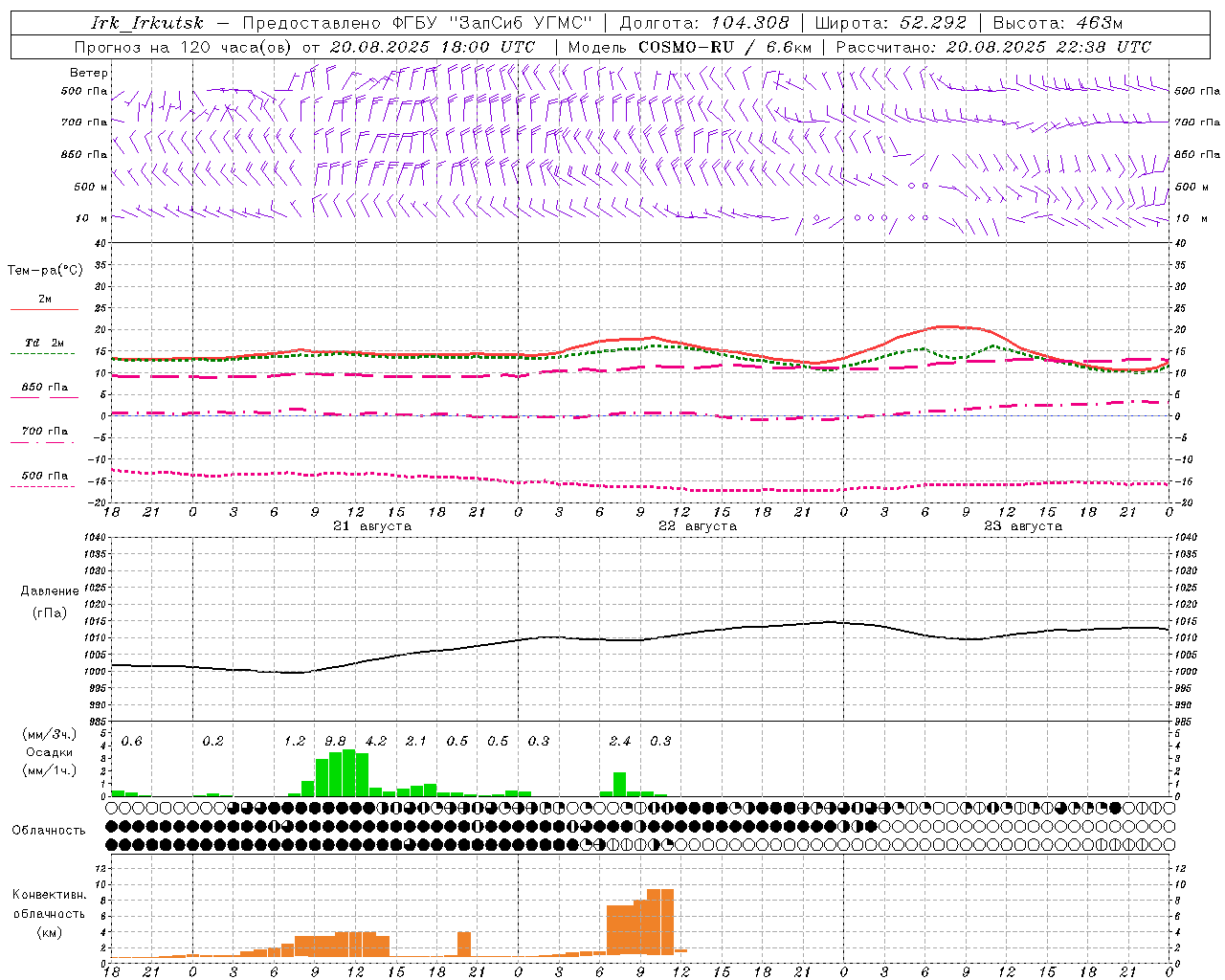Viewport: 1225px width, 980px height.
Task: Select the provider text ФГБУ "ЗапСиб УГМС"
Action: [x=493, y=23]
